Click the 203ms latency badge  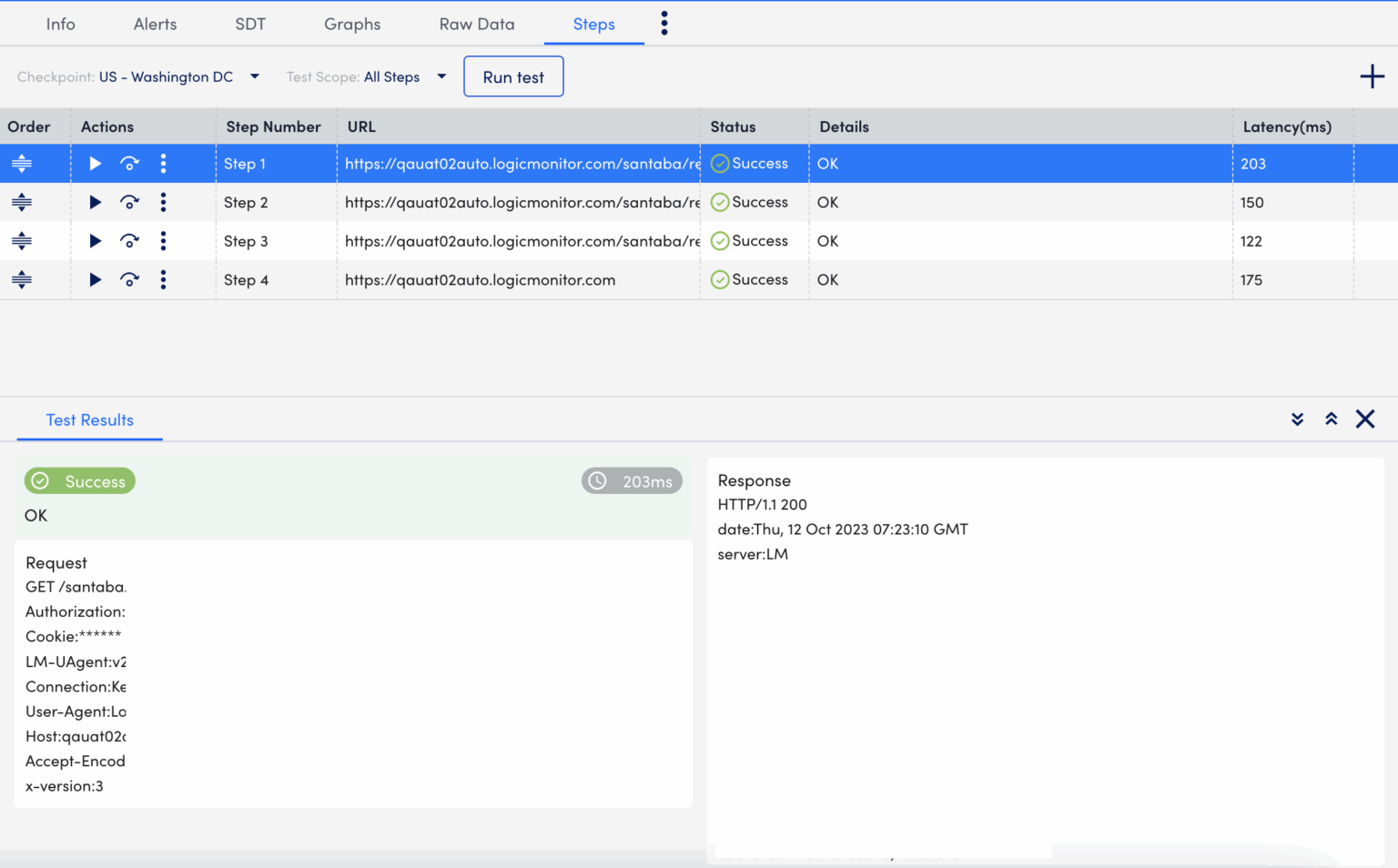[633, 481]
